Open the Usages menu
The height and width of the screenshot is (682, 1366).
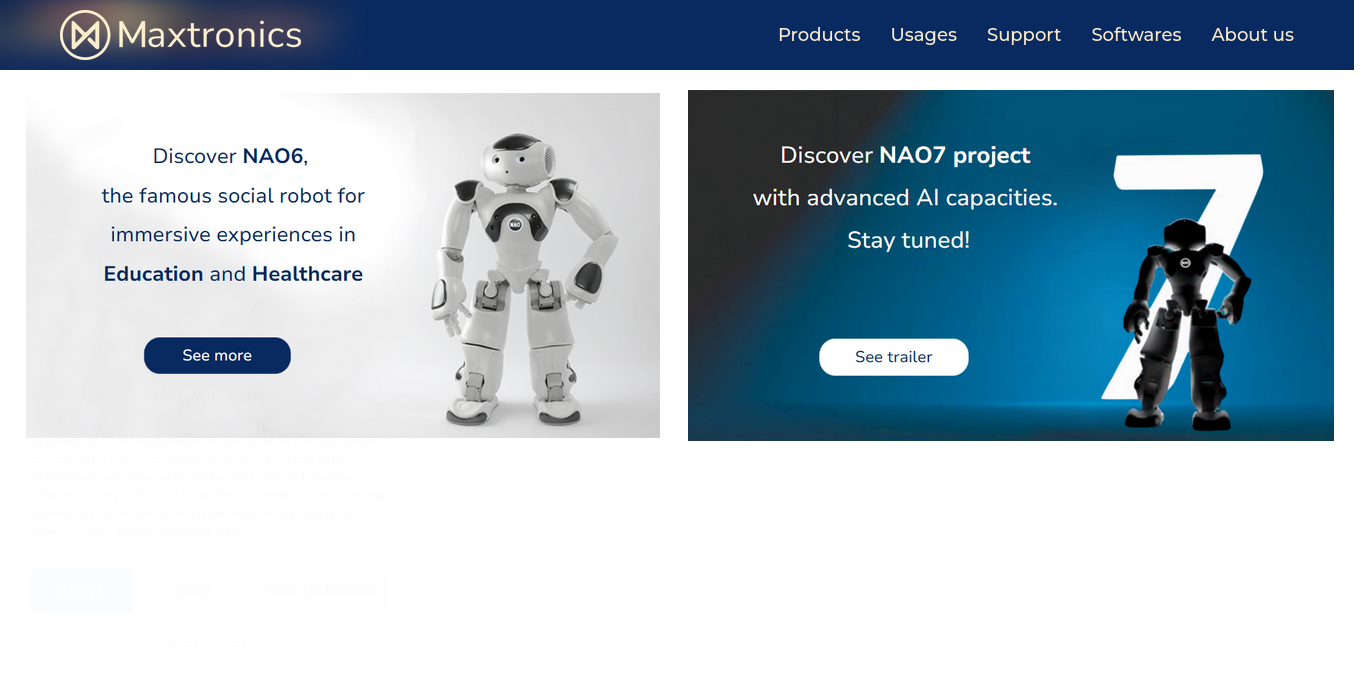click(924, 35)
